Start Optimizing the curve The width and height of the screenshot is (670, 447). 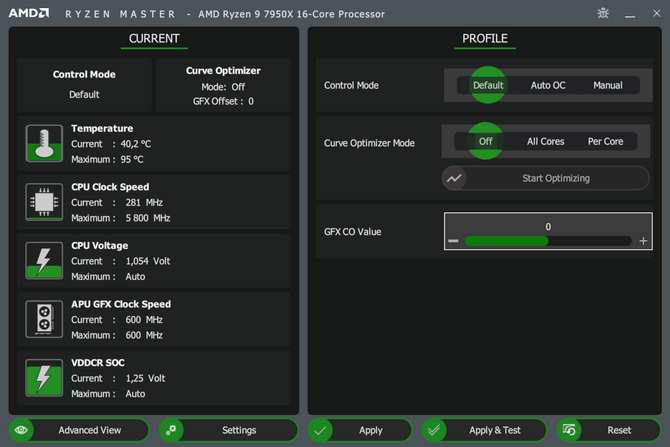pos(546,178)
